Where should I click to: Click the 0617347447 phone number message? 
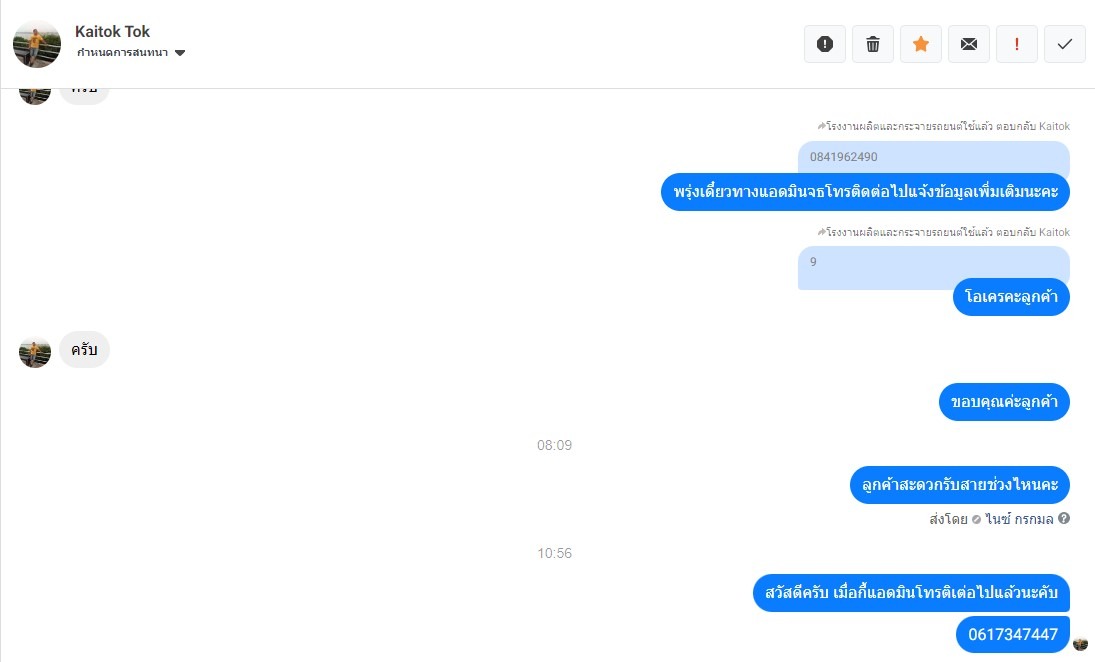click(1013, 634)
